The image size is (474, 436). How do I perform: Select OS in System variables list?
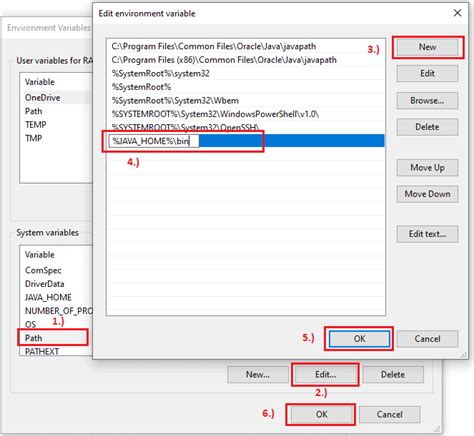tap(56, 324)
